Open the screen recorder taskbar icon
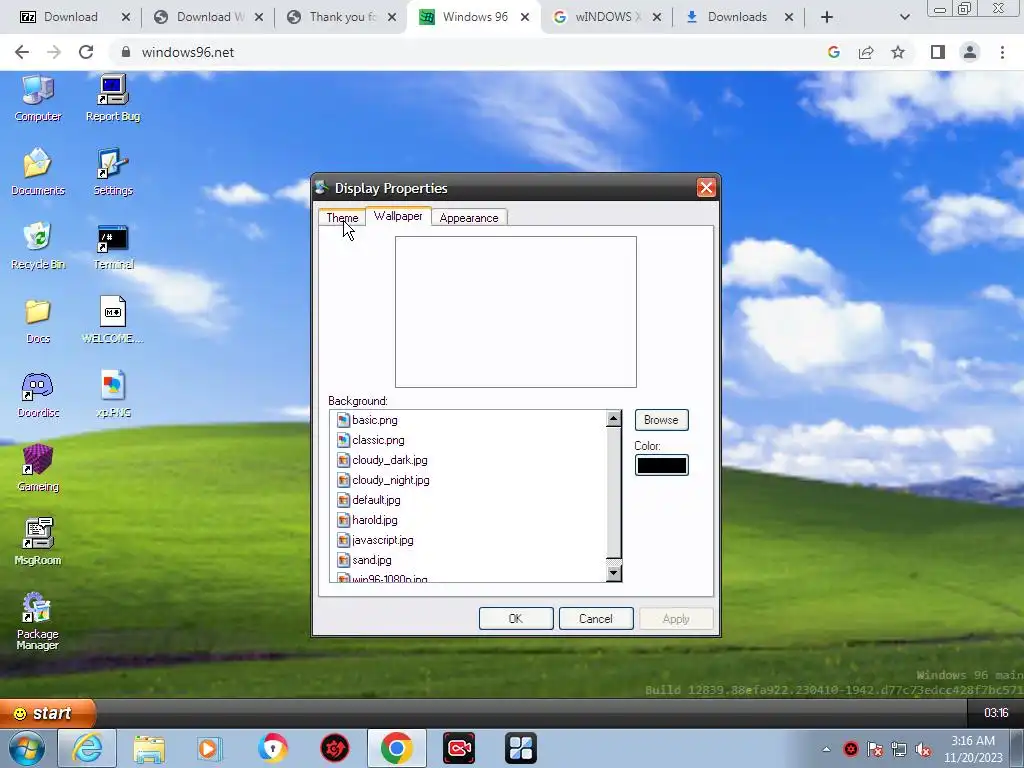Image resolution: width=1024 pixels, height=768 pixels. coord(459,748)
